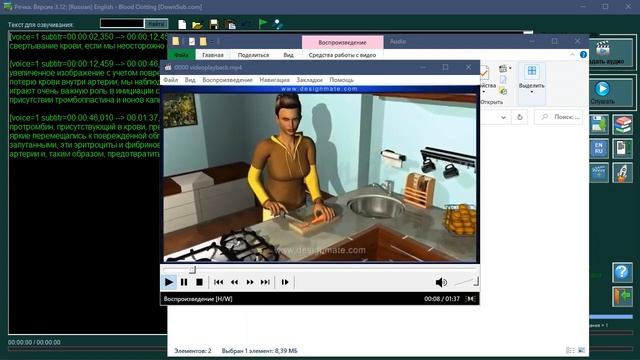Skip to previous file in player
This screenshot has height=360, width=640.
click(x=218, y=282)
